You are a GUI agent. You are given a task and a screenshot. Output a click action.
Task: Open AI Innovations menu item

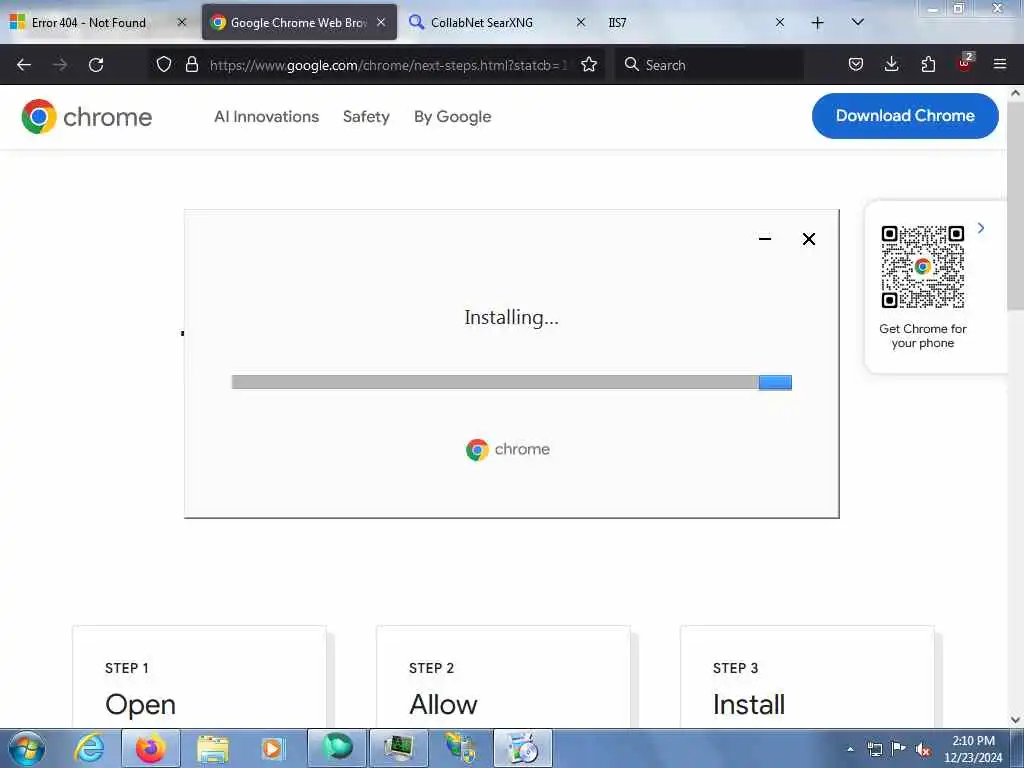click(x=266, y=117)
